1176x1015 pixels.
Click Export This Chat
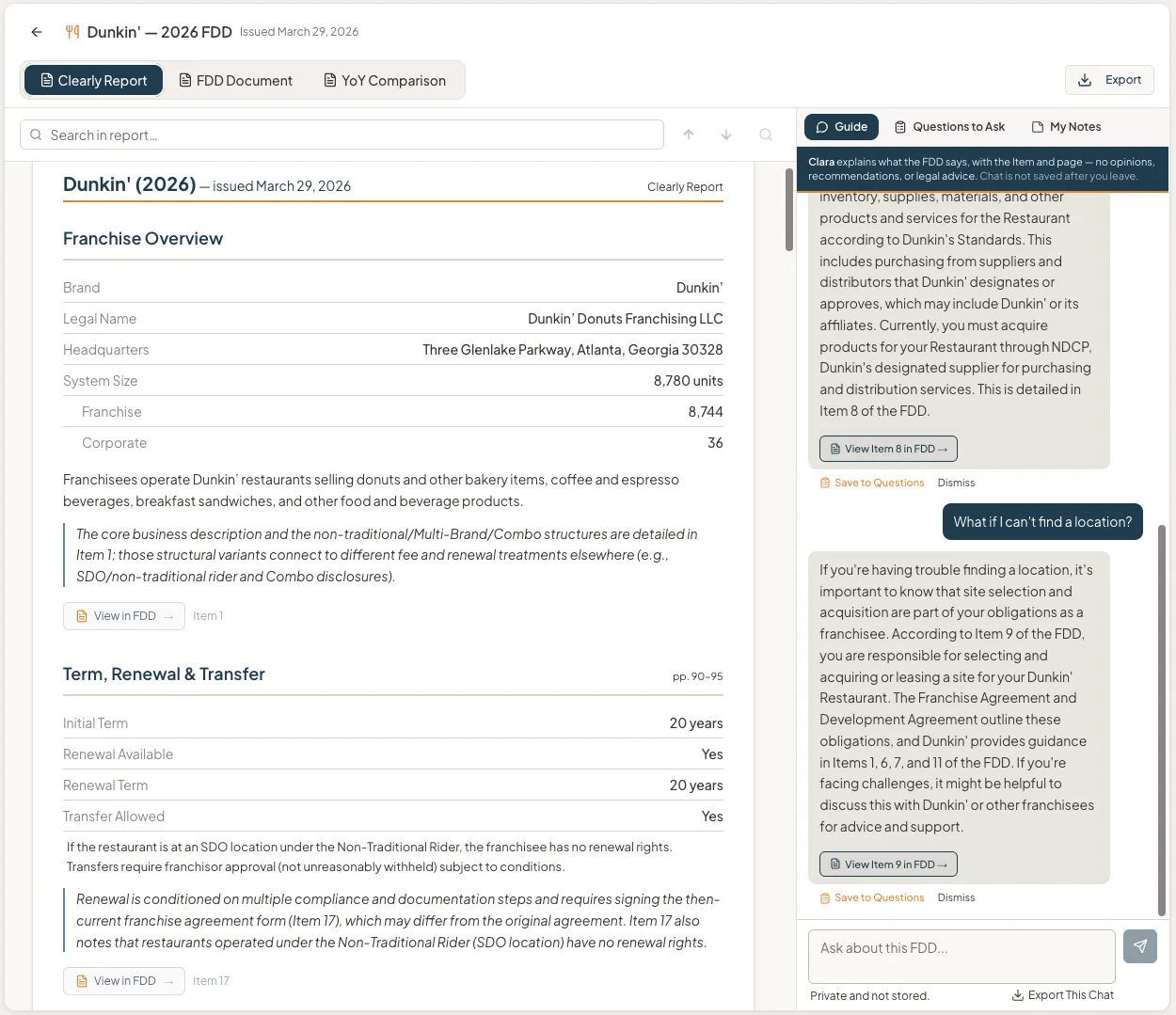click(x=1063, y=995)
